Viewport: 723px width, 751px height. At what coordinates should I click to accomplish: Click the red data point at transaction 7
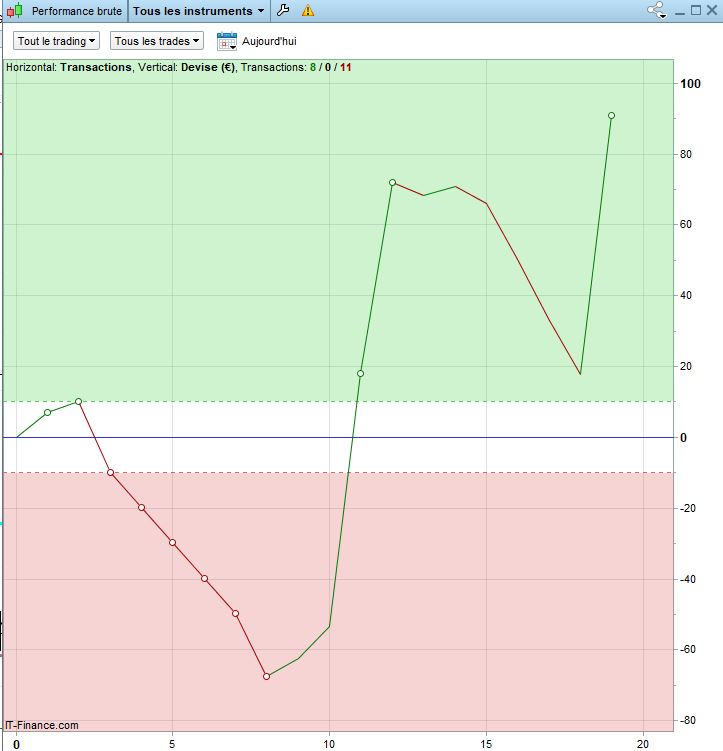click(235, 614)
